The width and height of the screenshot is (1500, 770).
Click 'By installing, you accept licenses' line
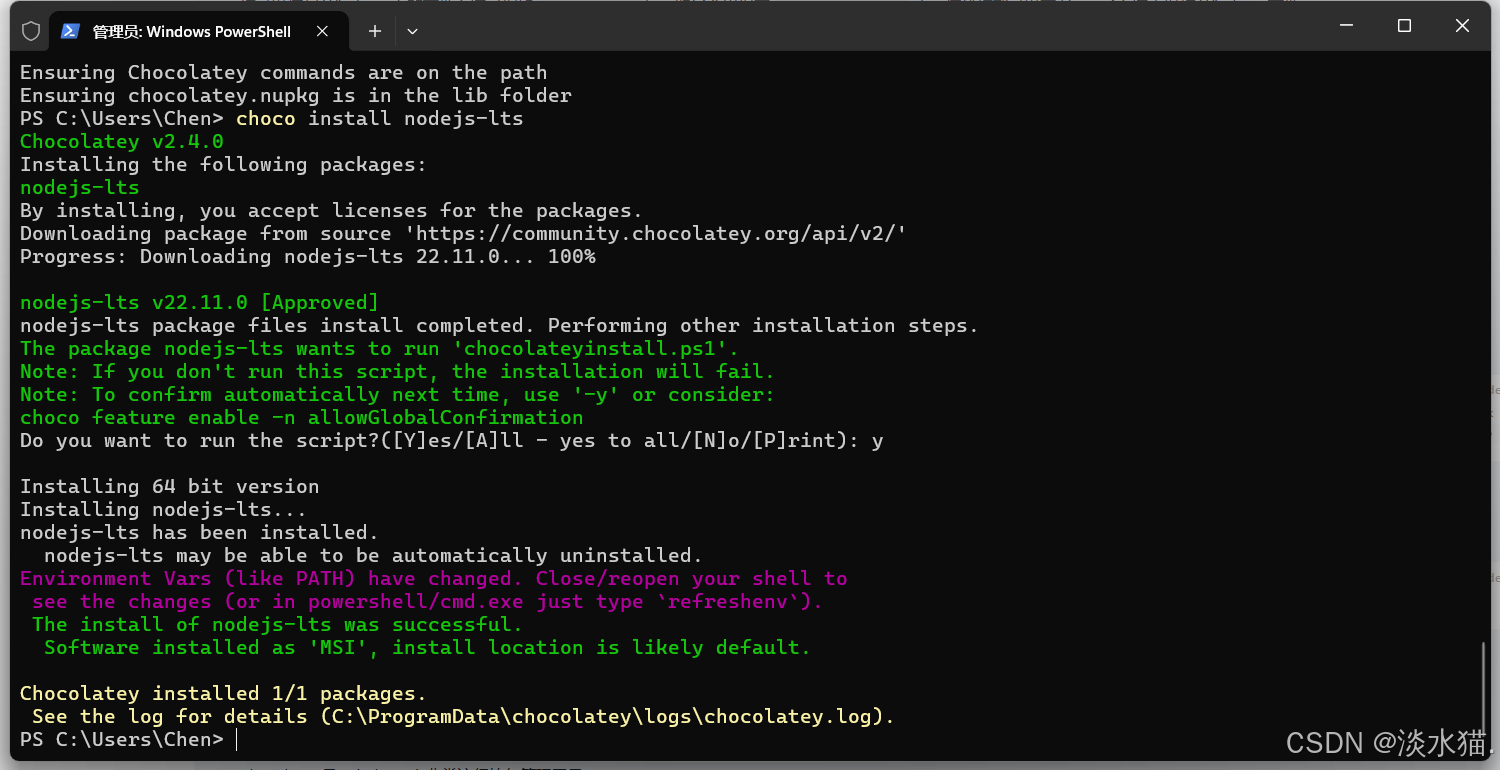pos(331,211)
